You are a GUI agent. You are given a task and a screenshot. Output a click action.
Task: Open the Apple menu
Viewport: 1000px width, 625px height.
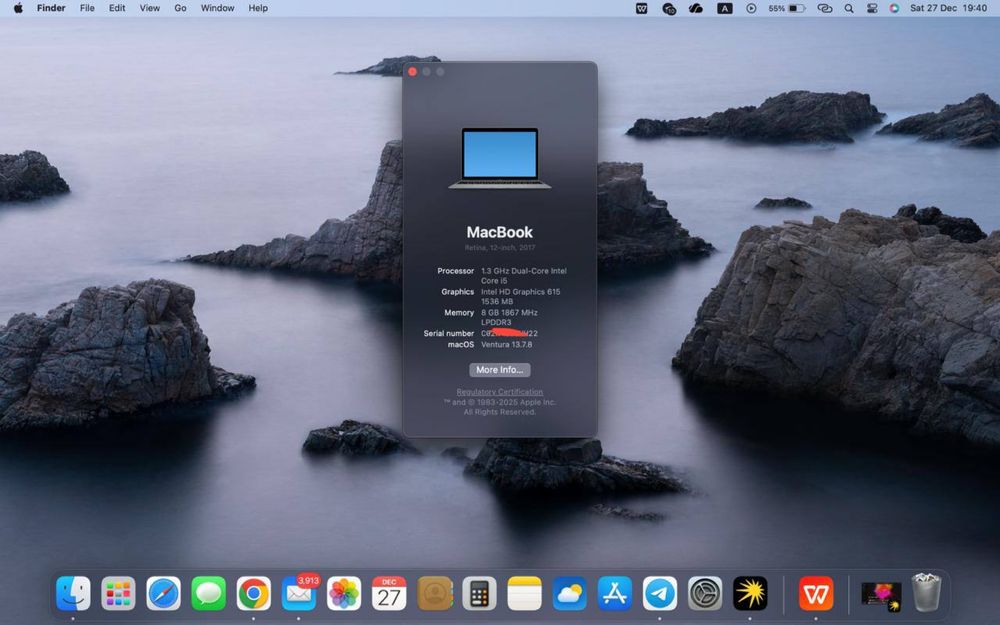[18, 8]
